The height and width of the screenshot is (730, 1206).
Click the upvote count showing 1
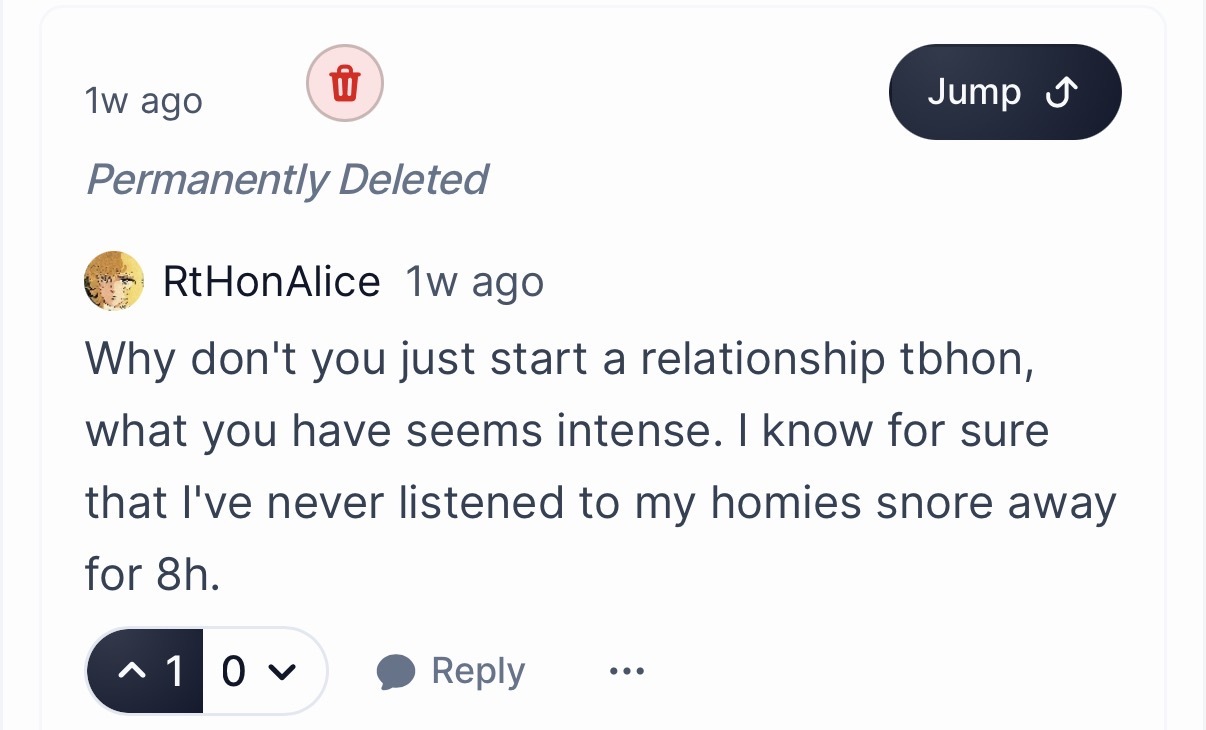pyautogui.click(x=174, y=671)
